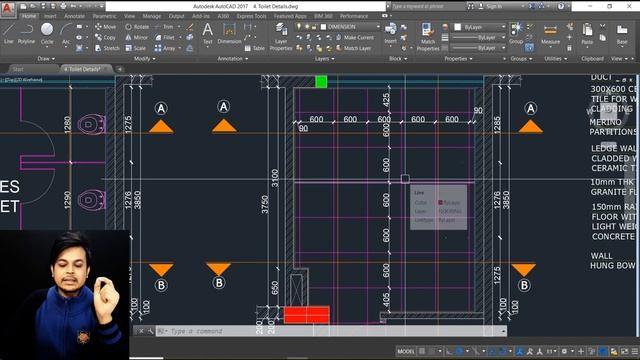The height and width of the screenshot is (360, 640).
Task: Open Layer Properties manager
Action: [x=281, y=37]
